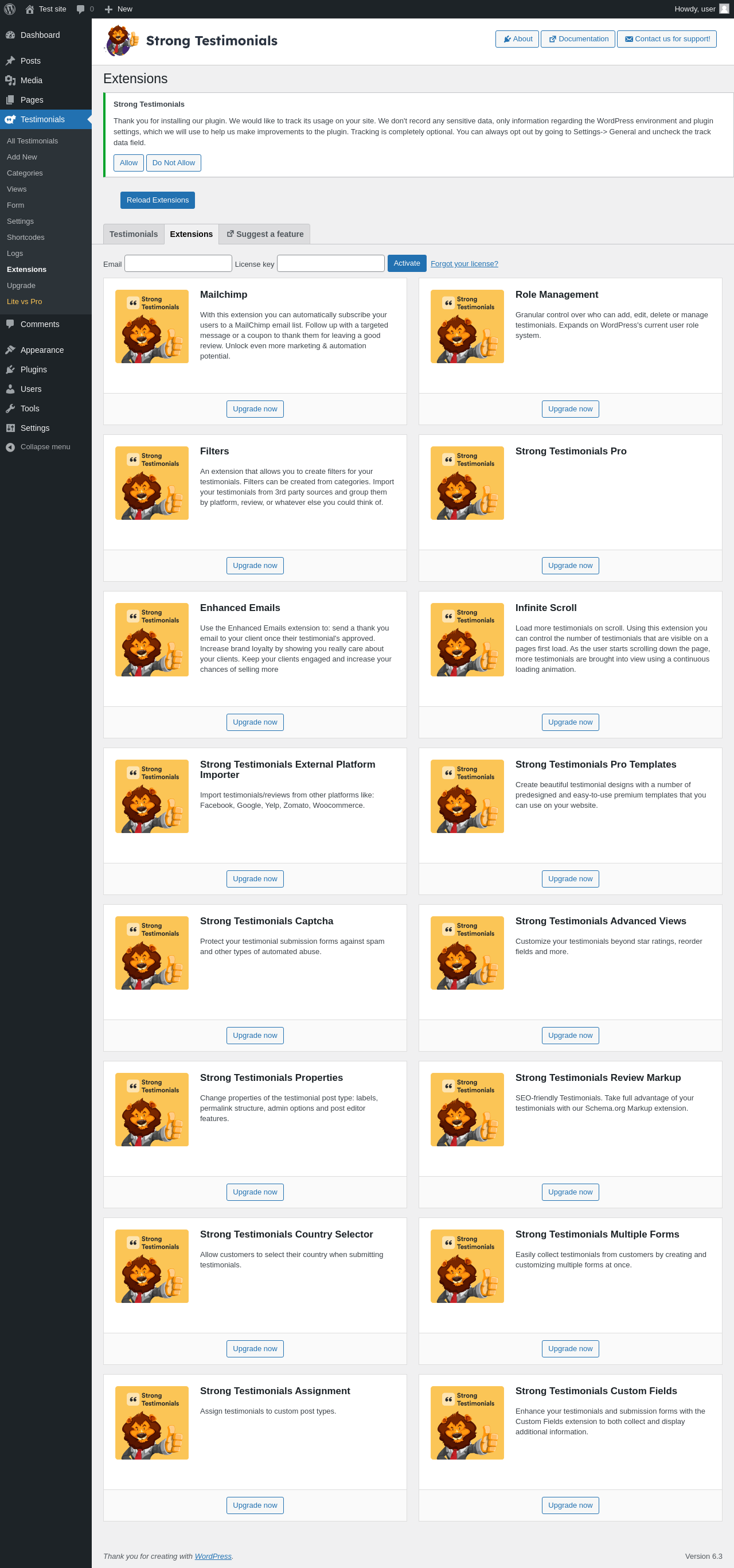Open Add New under Testimonials
Image resolution: width=734 pixels, height=1568 pixels.
[x=22, y=157]
